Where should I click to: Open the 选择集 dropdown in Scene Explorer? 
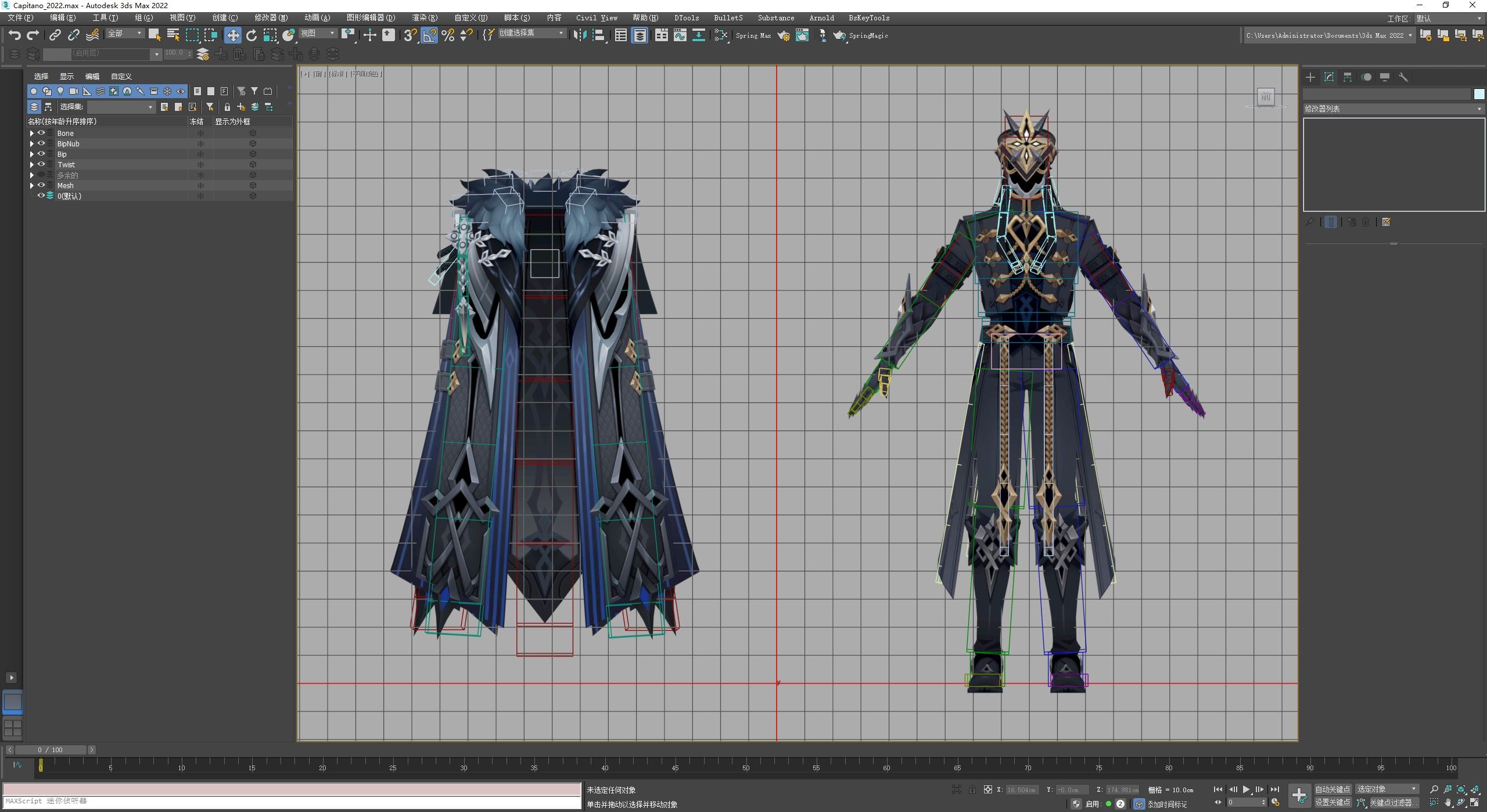(121, 107)
